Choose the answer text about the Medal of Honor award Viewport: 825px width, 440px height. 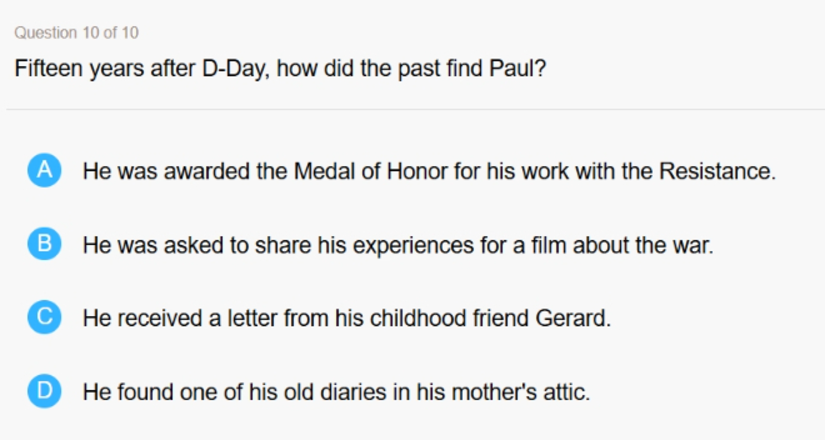429,171
